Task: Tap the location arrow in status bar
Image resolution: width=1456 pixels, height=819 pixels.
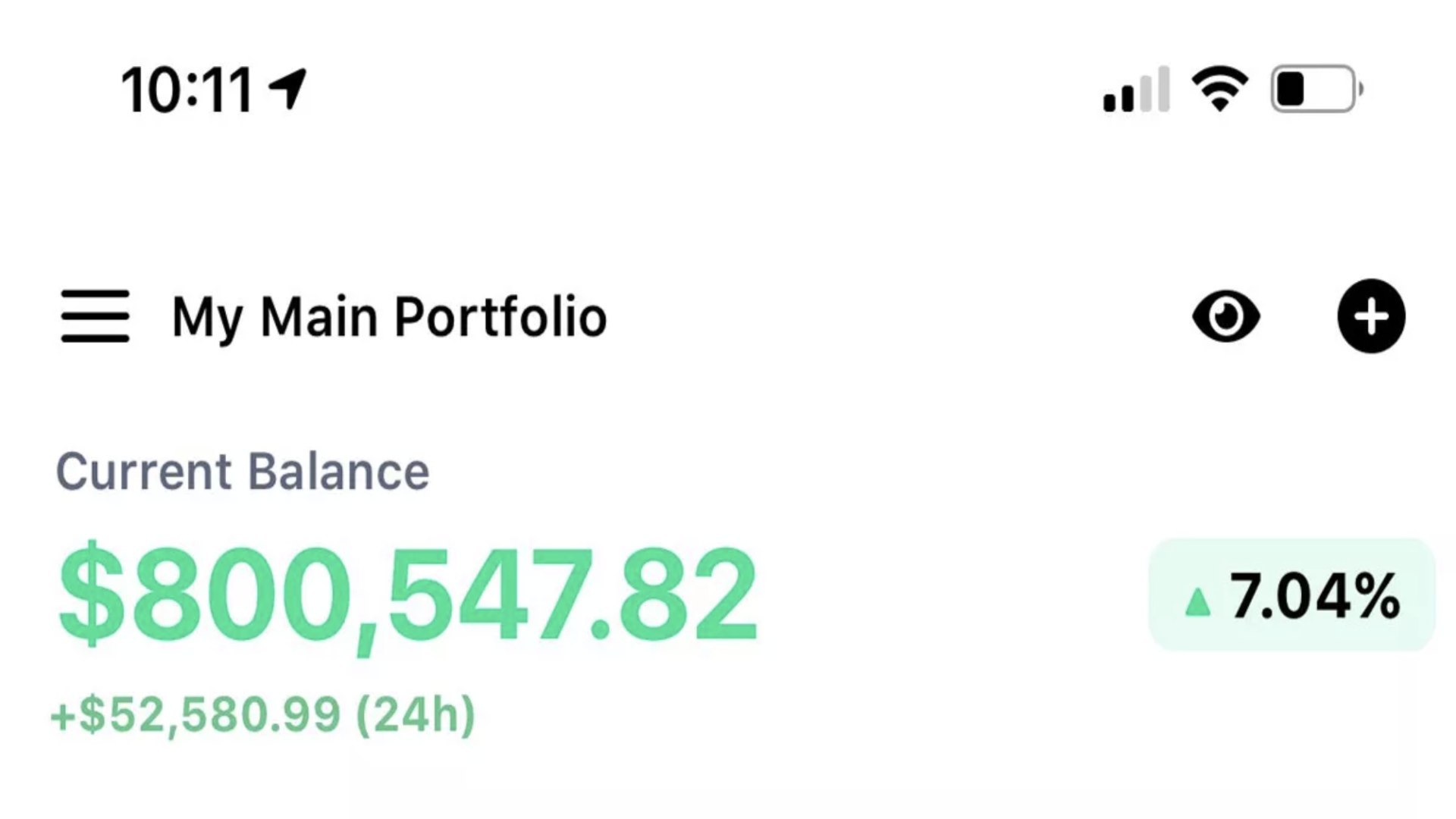Action: pyautogui.click(x=288, y=89)
